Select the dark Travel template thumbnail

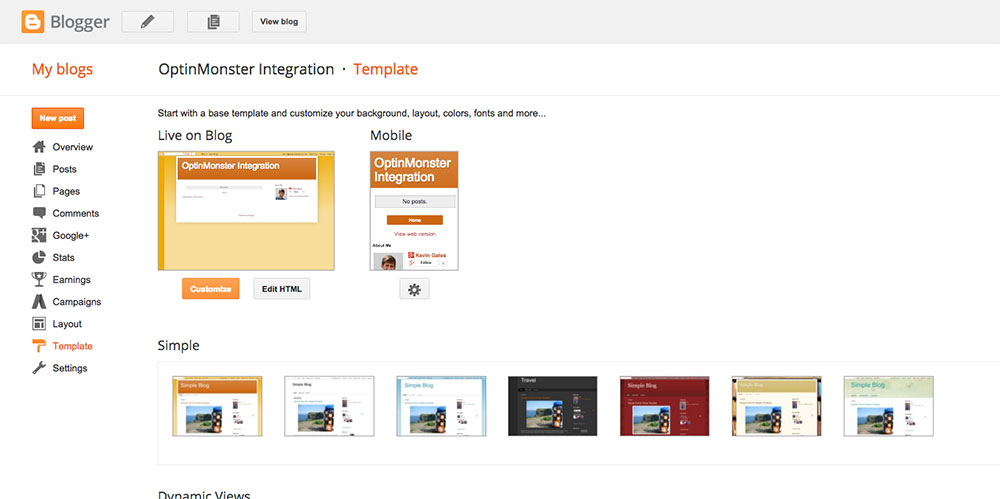coord(553,406)
